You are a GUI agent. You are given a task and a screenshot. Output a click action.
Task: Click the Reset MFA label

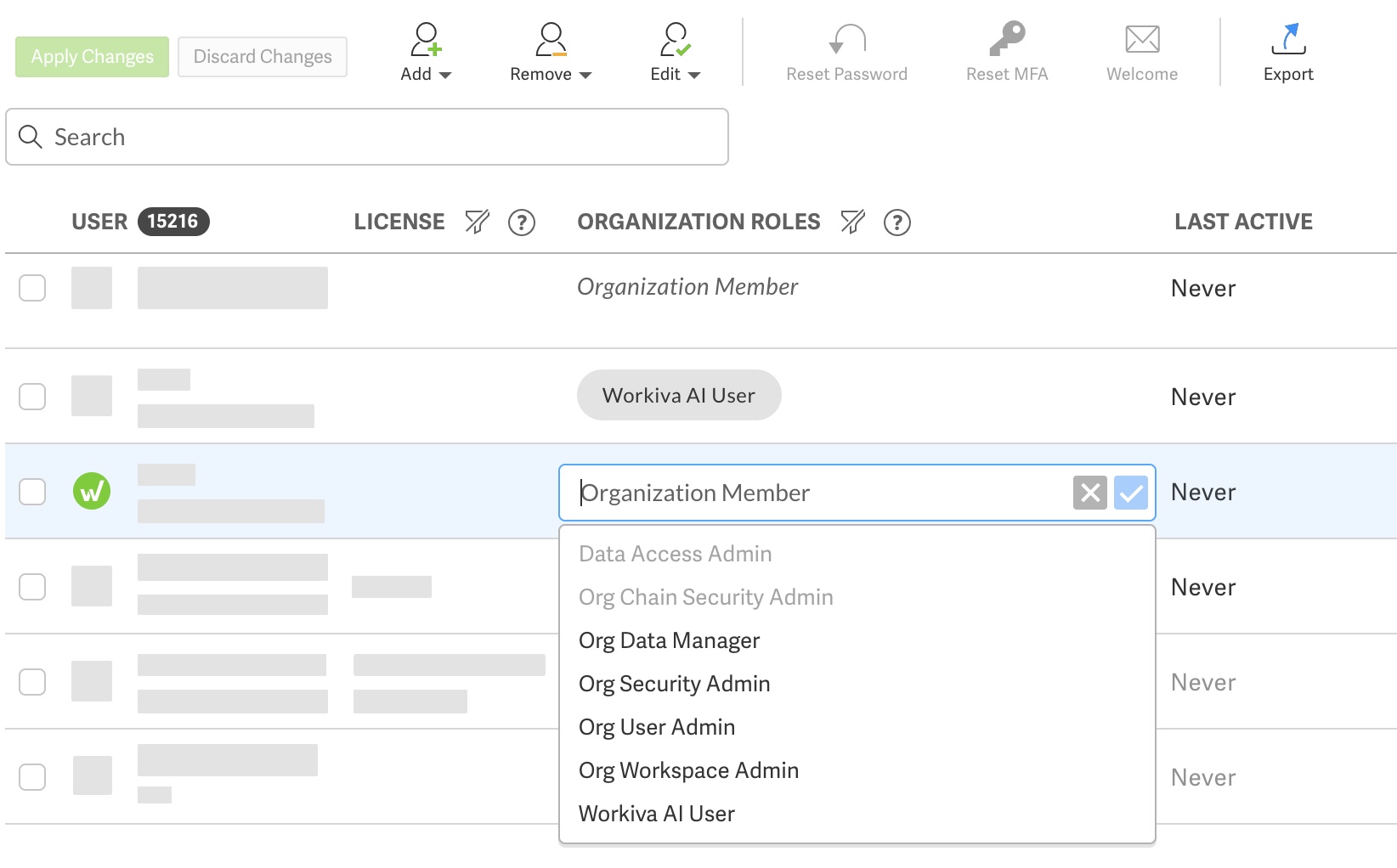[x=1007, y=74]
